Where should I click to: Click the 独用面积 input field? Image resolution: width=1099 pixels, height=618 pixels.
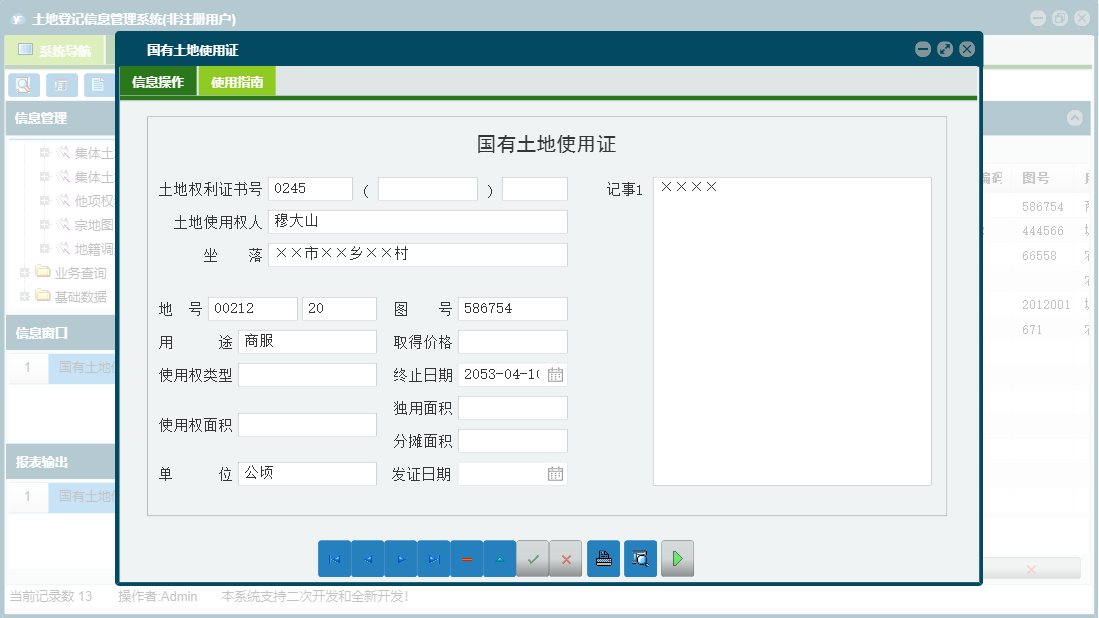coord(513,408)
